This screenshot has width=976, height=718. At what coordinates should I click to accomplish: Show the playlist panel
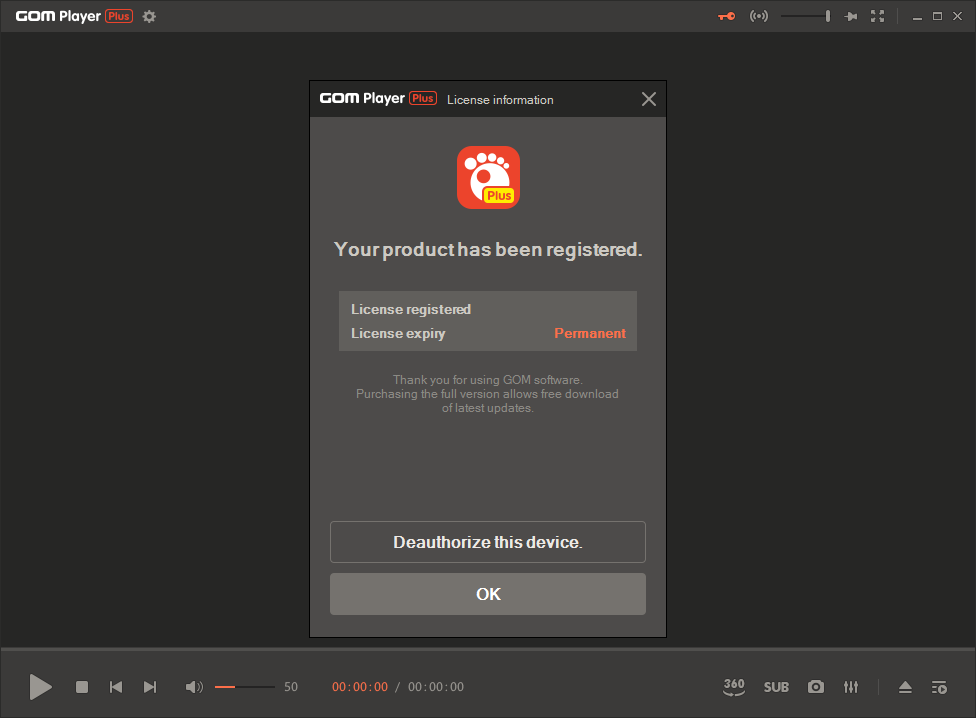(939, 687)
